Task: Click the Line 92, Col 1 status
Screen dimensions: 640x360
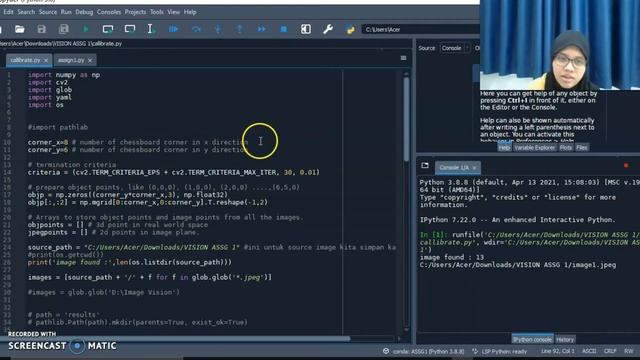Action: coord(558,351)
